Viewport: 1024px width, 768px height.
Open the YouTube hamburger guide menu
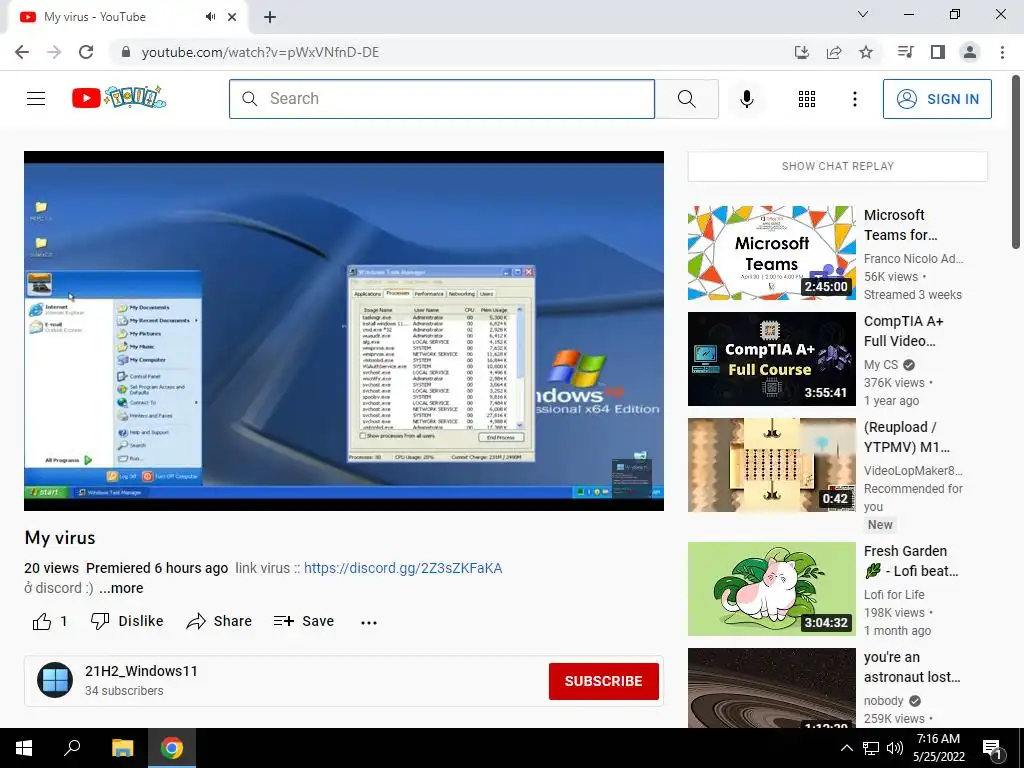tap(36, 99)
